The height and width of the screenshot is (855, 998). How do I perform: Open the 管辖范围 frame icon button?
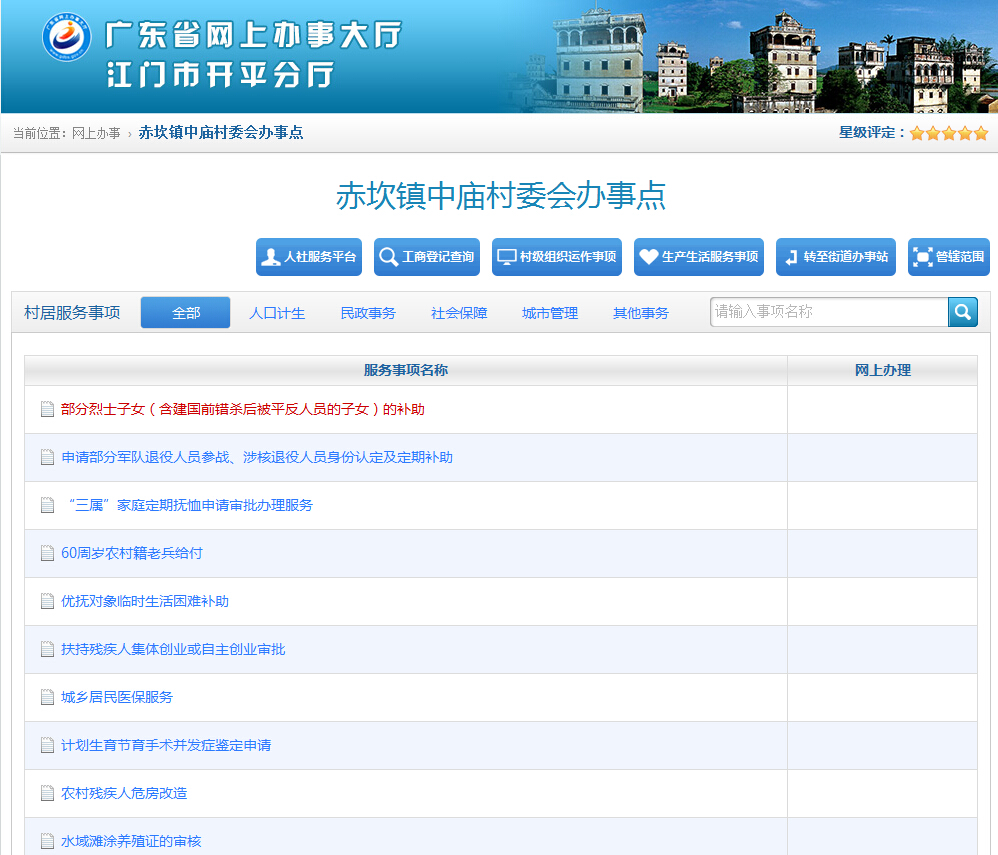(x=948, y=257)
